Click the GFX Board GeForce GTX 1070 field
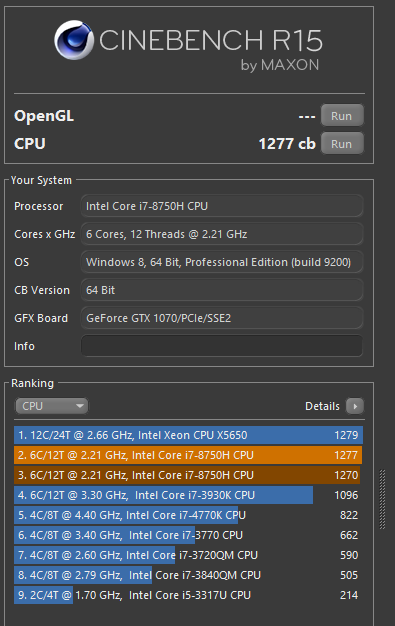Viewport: 395px width, 626px height. (222, 318)
